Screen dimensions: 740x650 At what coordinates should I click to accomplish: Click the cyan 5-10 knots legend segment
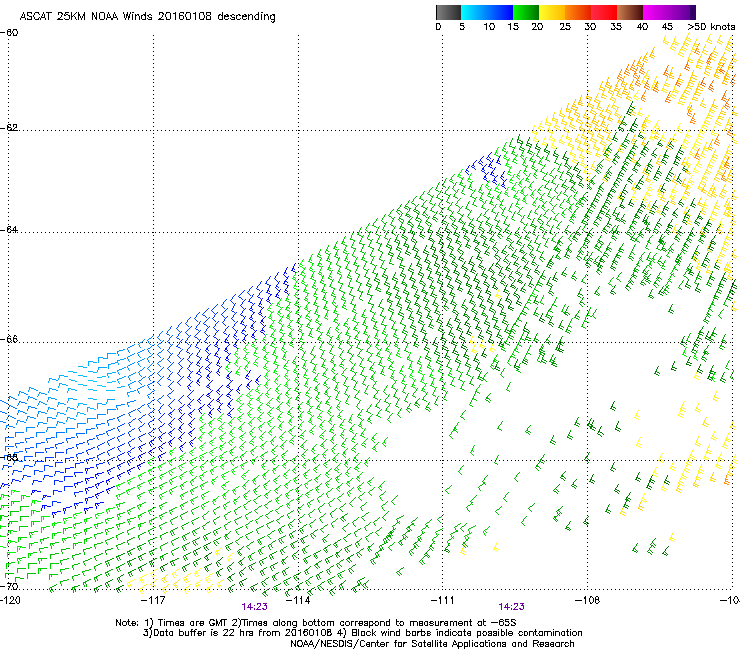coord(474,12)
